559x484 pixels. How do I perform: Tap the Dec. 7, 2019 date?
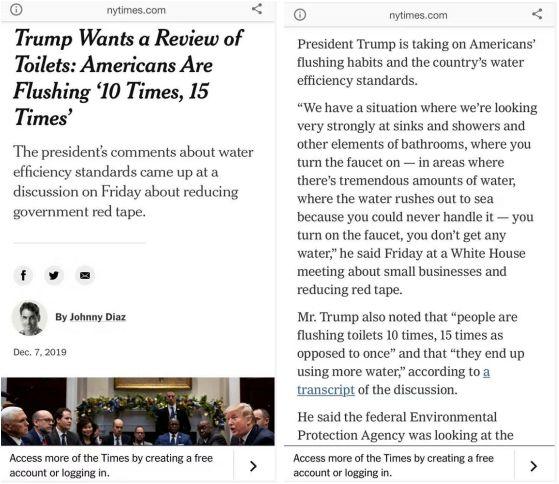click(40, 352)
